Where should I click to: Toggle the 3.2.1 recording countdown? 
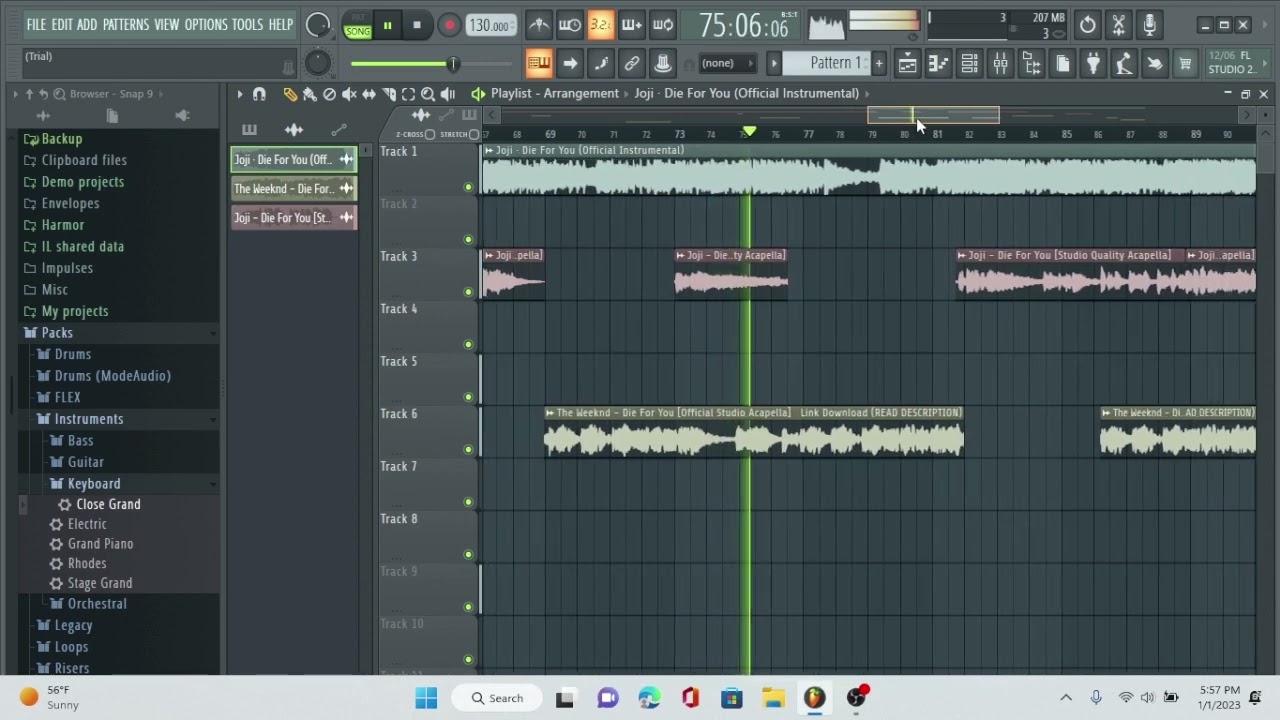pos(600,25)
